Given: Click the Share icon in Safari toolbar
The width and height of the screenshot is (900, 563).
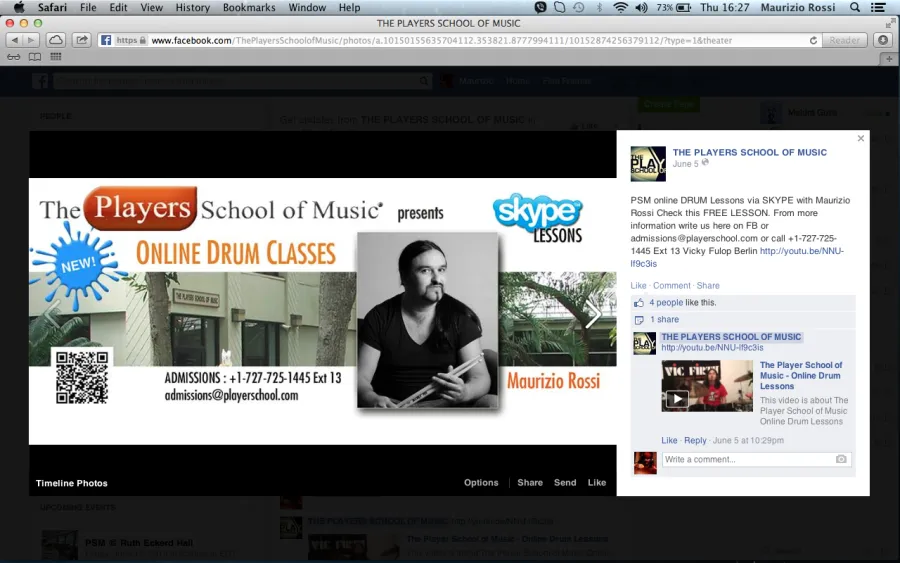Looking at the screenshot, I should [x=82, y=40].
